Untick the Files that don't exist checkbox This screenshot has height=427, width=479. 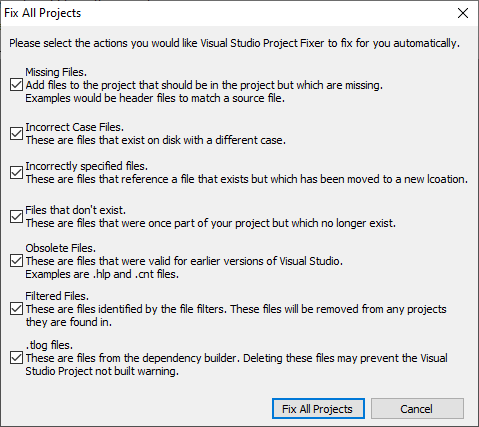pyautogui.click(x=16, y=216)
